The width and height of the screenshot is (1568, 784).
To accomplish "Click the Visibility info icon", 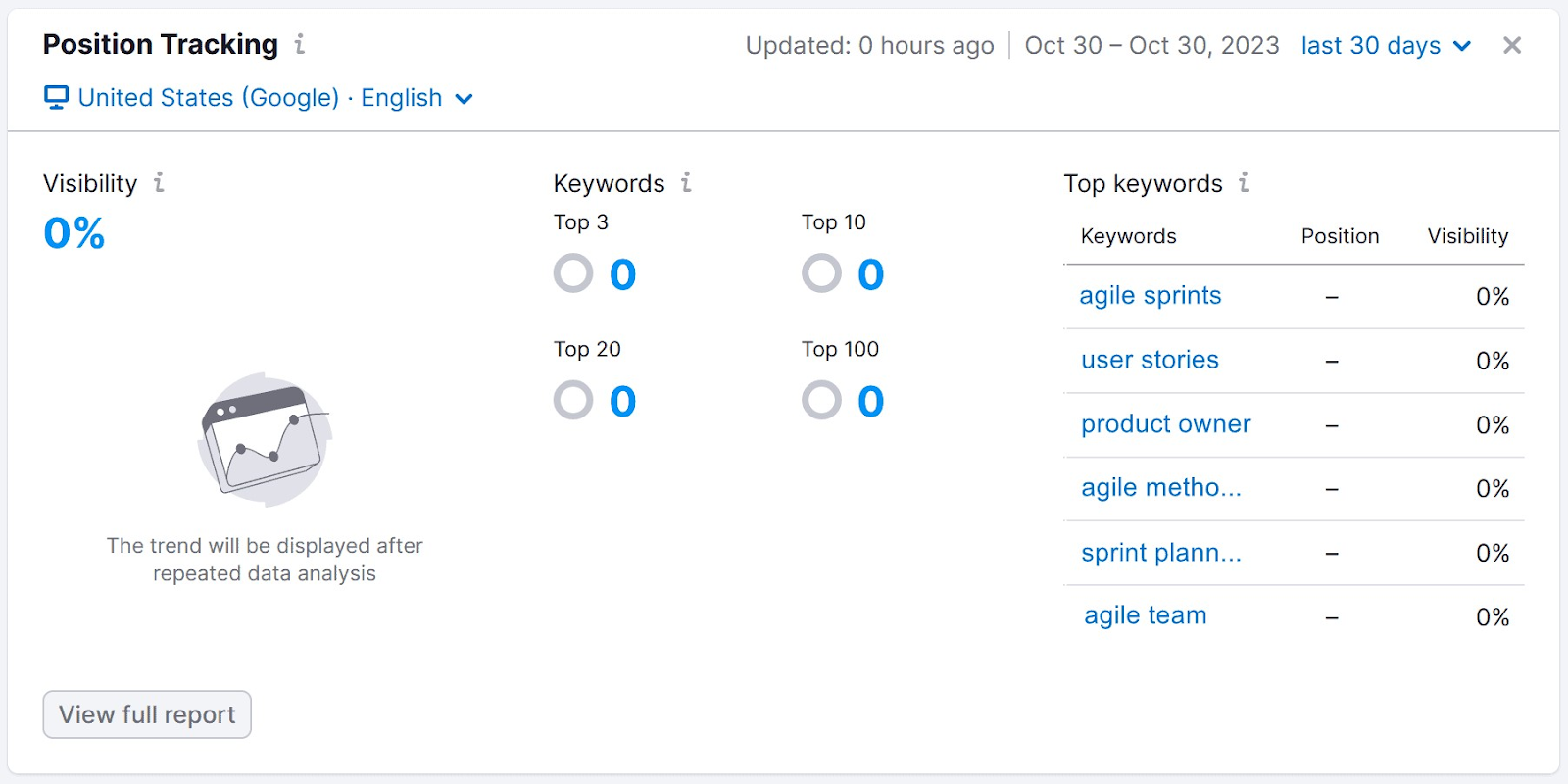I will [x=158, y=182].
